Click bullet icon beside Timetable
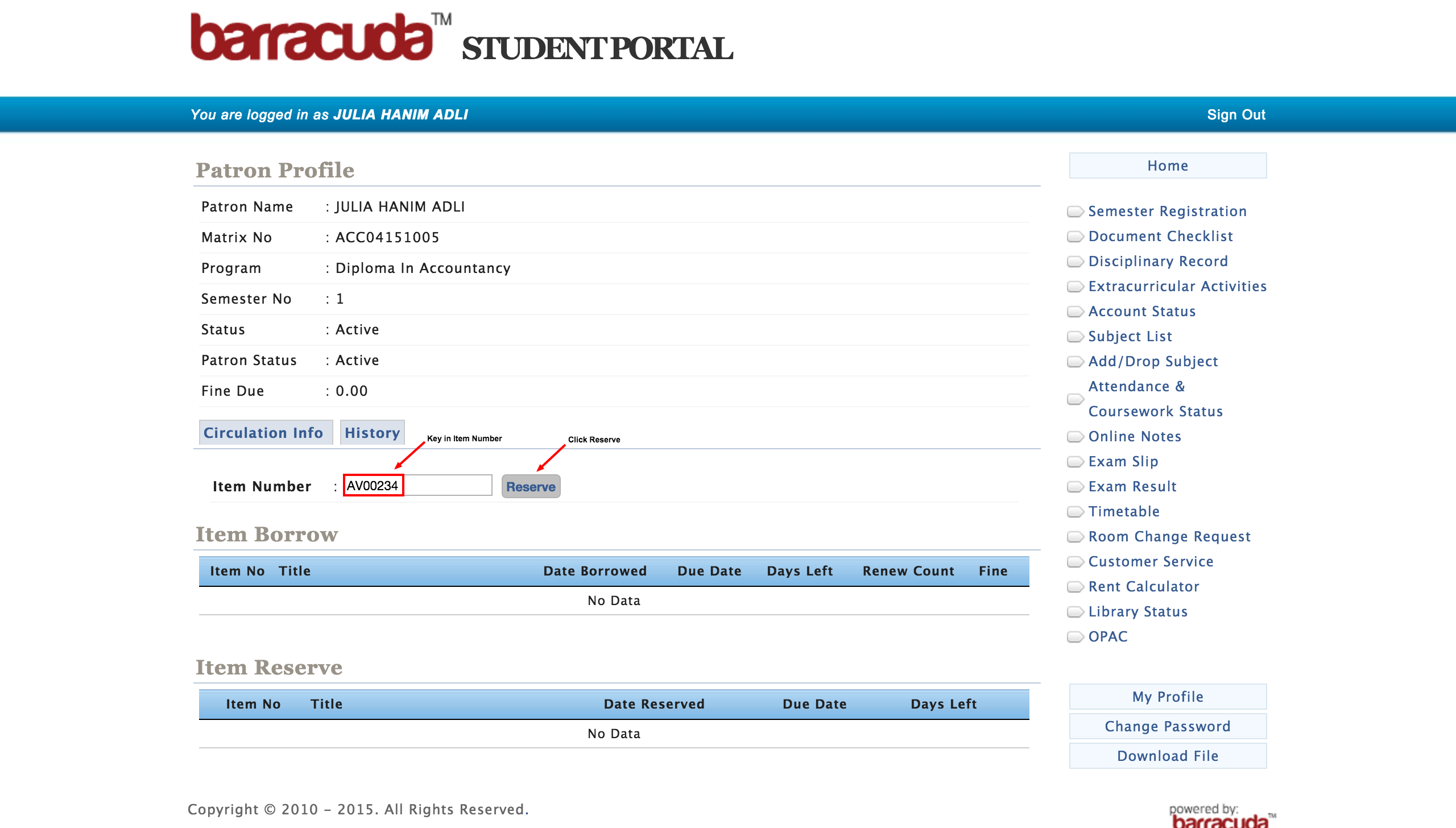This screenshot has height=828, width=1456. click(x=1075, y=512)
